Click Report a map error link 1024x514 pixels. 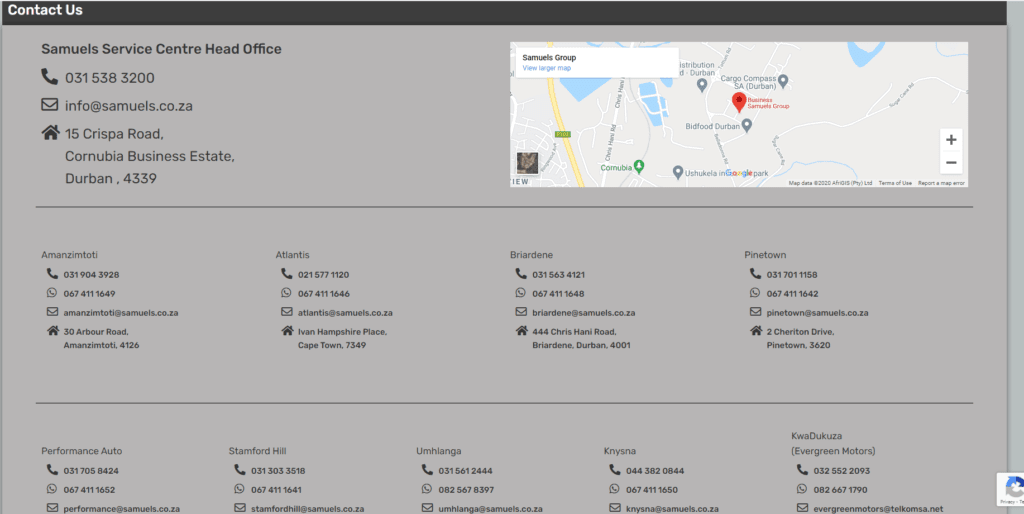coord(941,183)
